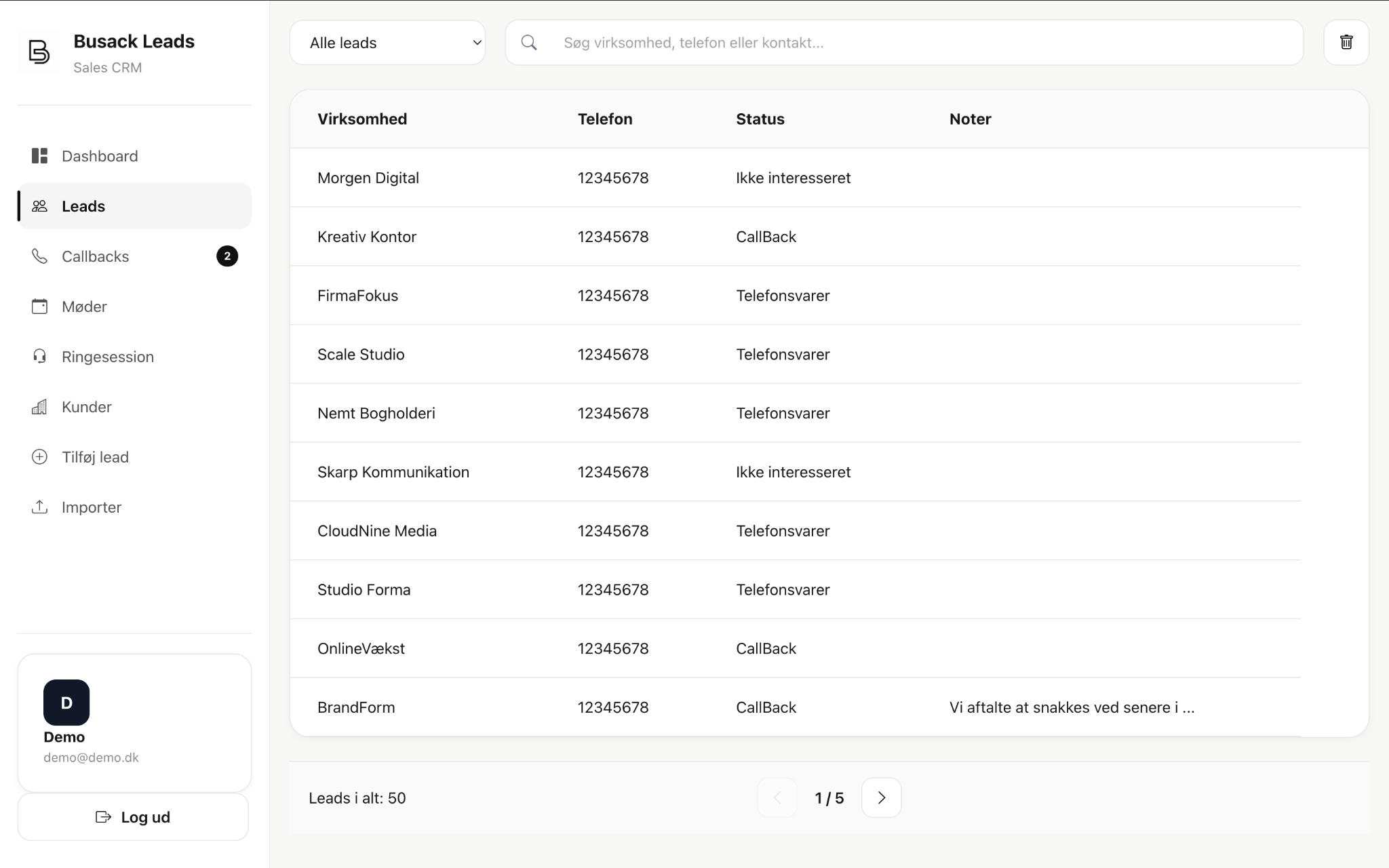The height and width of the screenshot is (868, 1389).
Task: Click the Log ud button
Action: (133, 817)
